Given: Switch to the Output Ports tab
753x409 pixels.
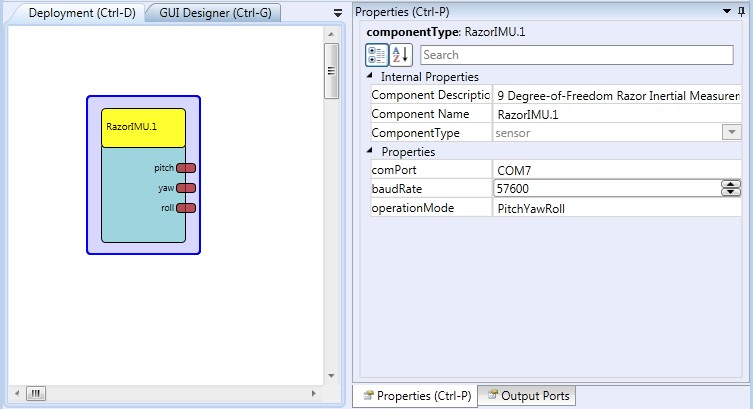Looking at the screenshot, I should click(527, 396).
